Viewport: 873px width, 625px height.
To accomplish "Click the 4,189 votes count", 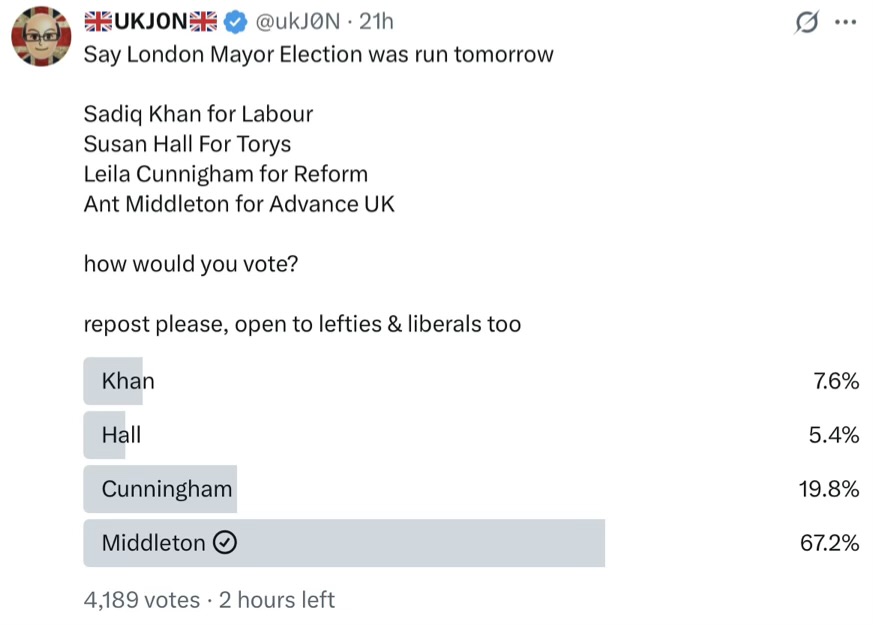I will 141,600.
